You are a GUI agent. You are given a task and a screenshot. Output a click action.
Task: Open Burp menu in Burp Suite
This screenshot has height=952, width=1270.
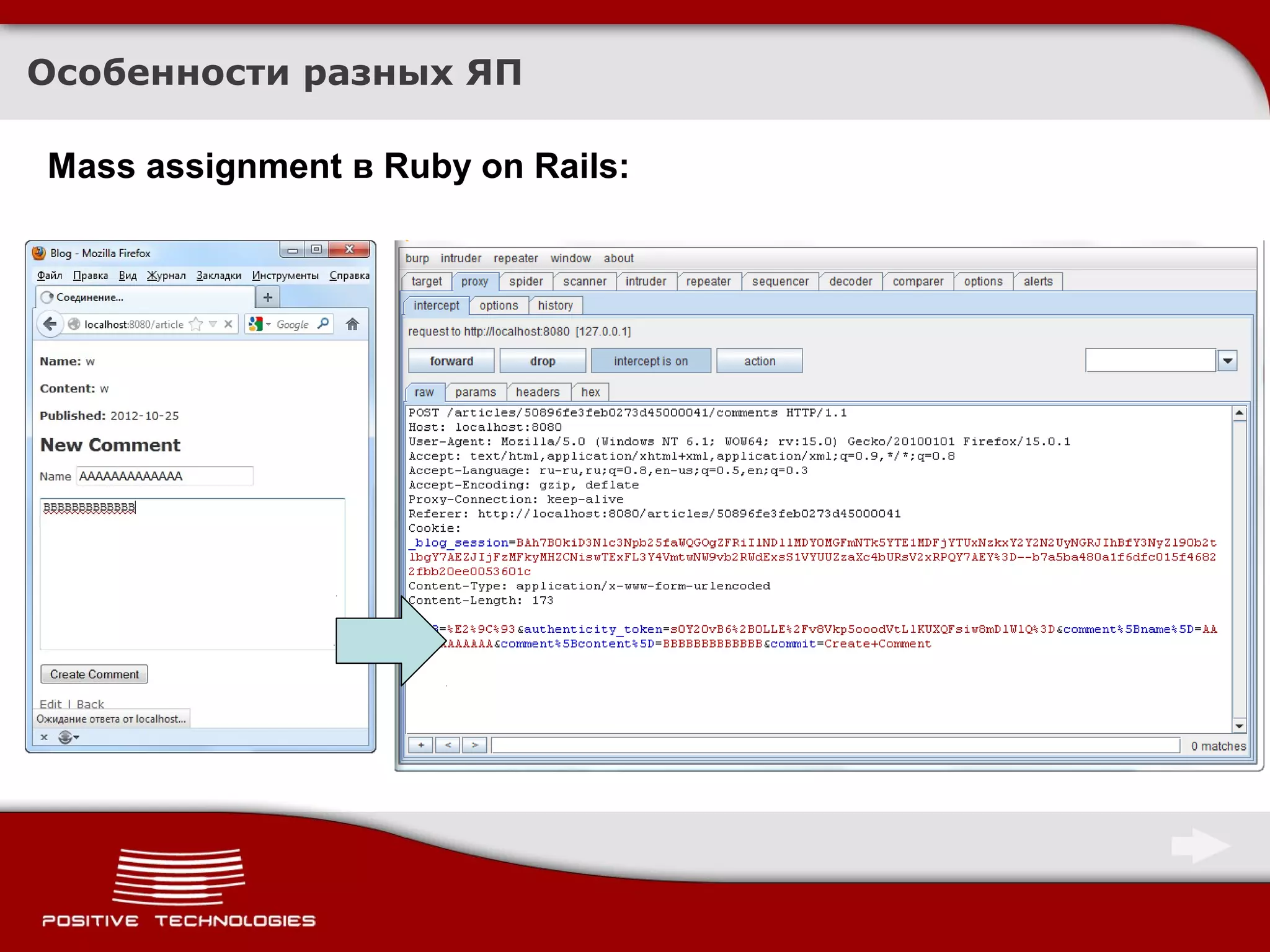pos(417,258)
